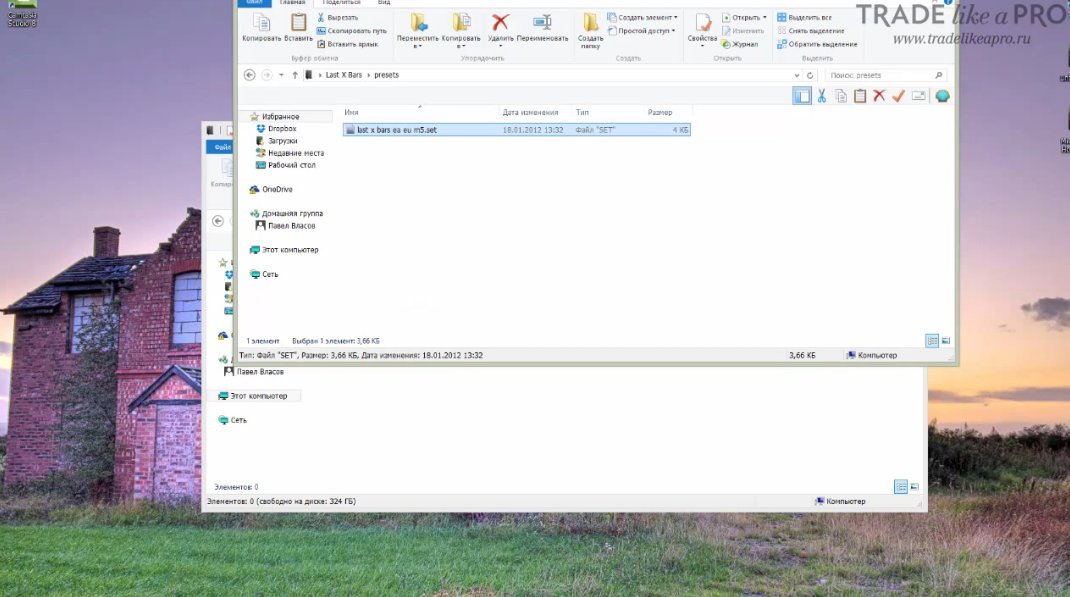Click the refresh button beside address bar
The image size is (1070, 597).
[810, 75]
